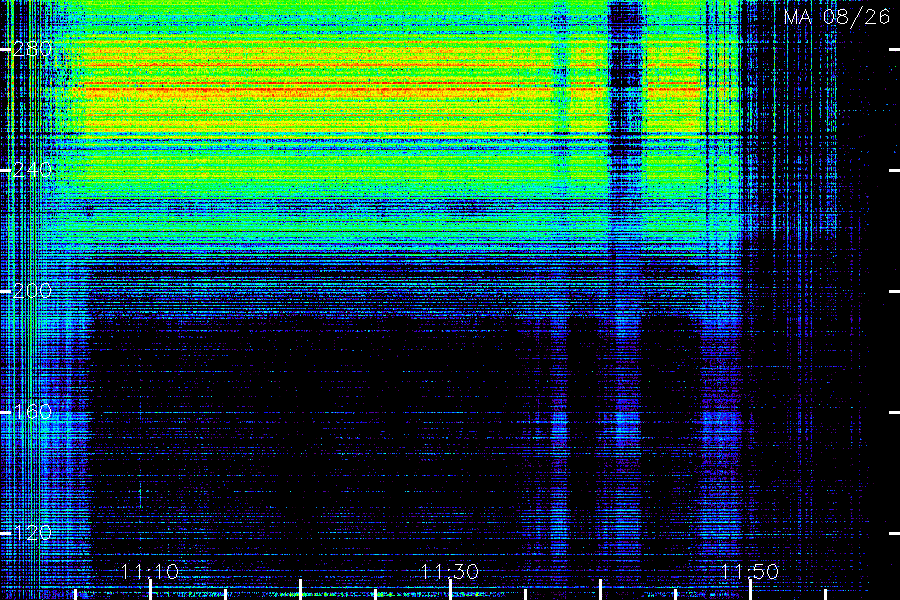Click the tick mark below 11:50
Image resolution: width=900 pixels, height=600 pixels.
750,590
